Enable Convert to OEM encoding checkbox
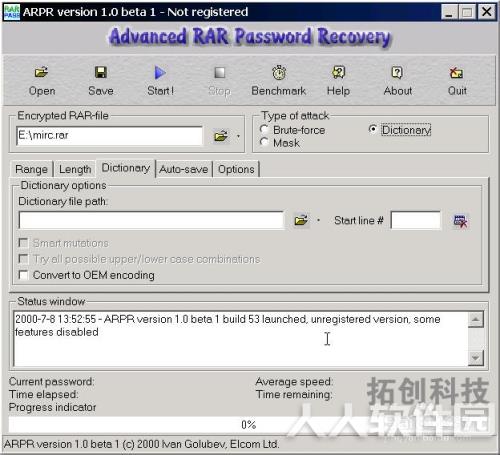This screenshot has height=455, width=500. click(23, 275)
